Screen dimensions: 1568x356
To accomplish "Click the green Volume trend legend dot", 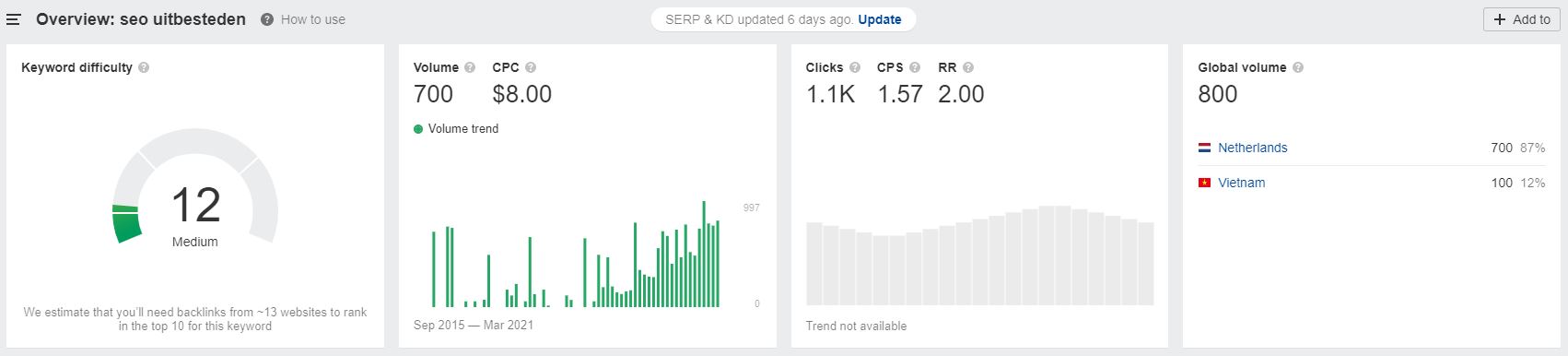I will 418,129.
